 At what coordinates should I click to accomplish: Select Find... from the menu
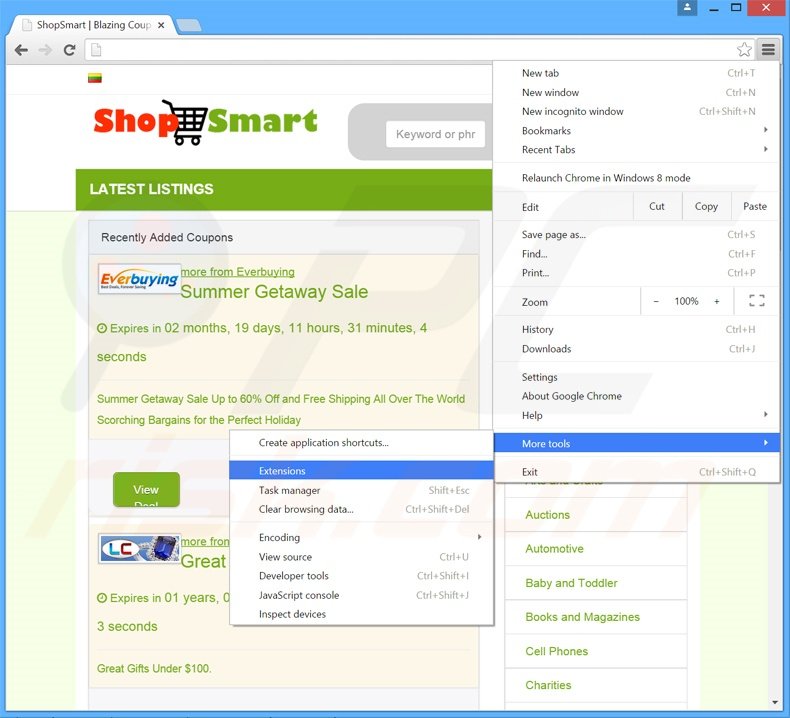[636, 254]
